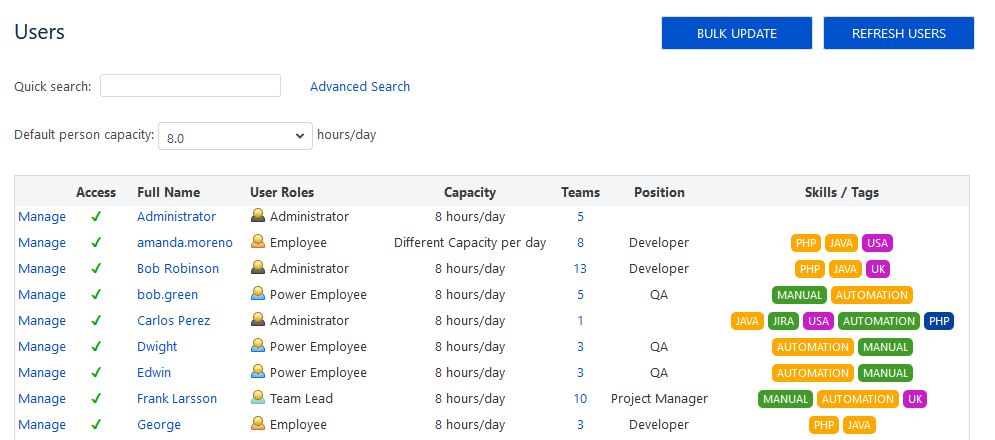Viewport: 995px width, 440px height.
Task: Click the blue PHP tag for Carlos Perez
Action: (939, 321)
